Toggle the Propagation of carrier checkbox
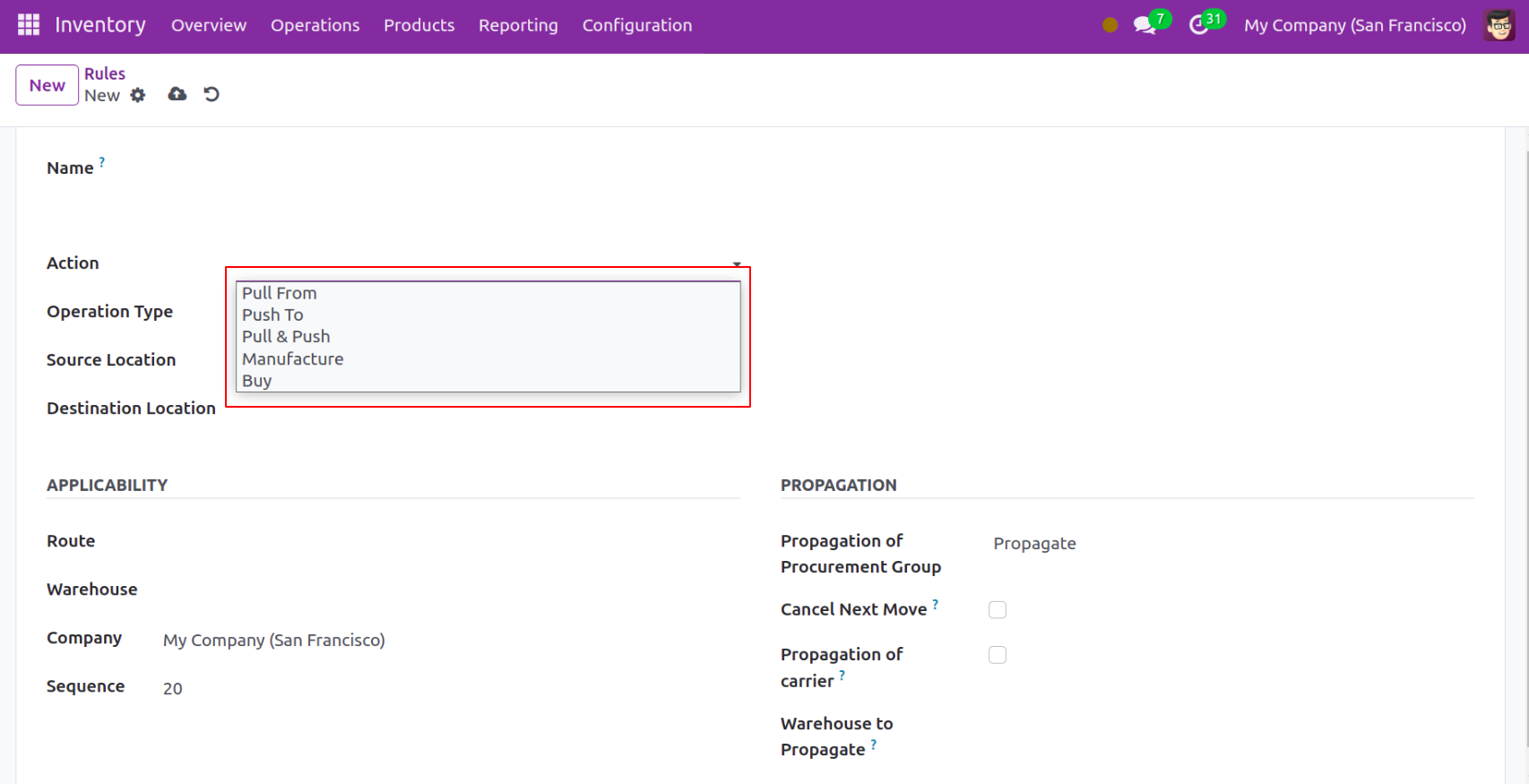This screenshot has height=784, width=1529. click(x=997, y=655)
